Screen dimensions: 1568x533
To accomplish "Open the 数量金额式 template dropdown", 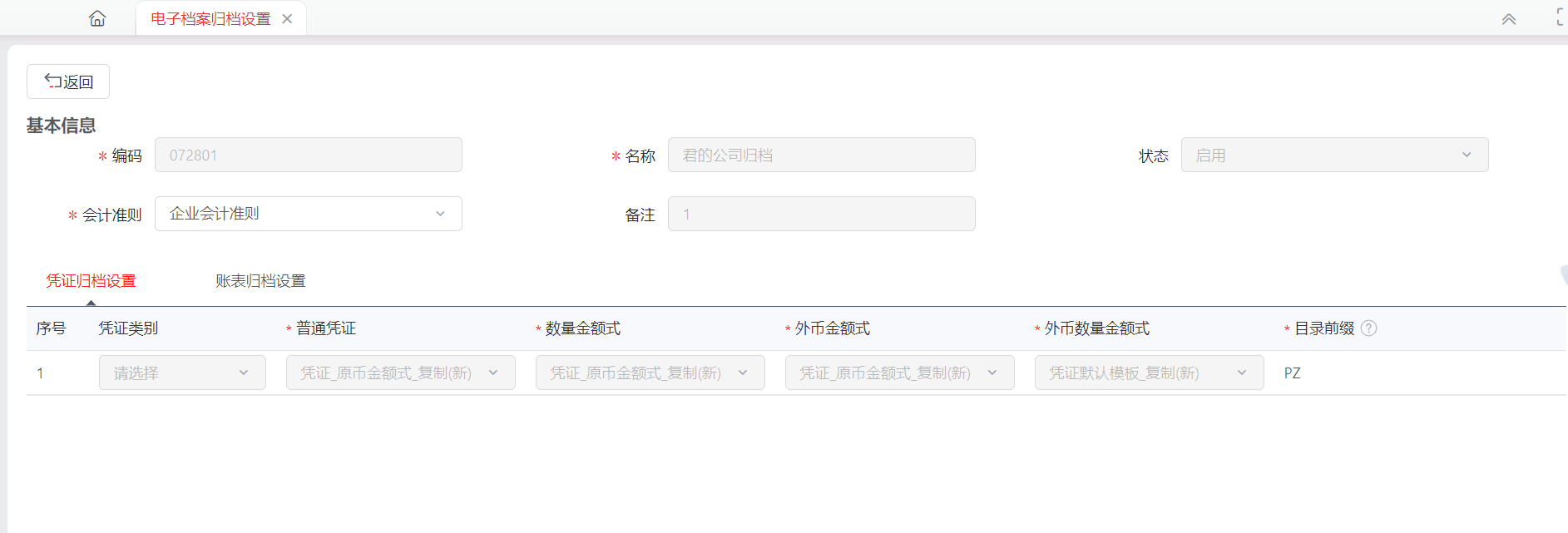I will click(650, 373).
